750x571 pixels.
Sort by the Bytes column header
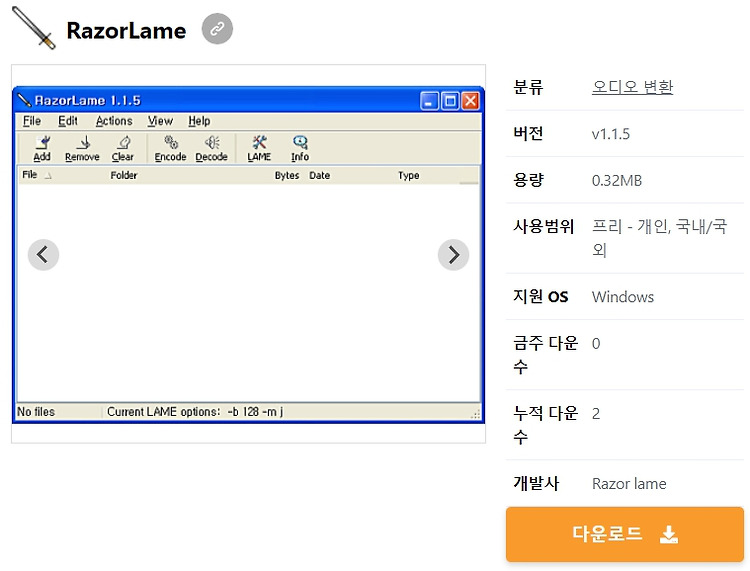(287, 176)
